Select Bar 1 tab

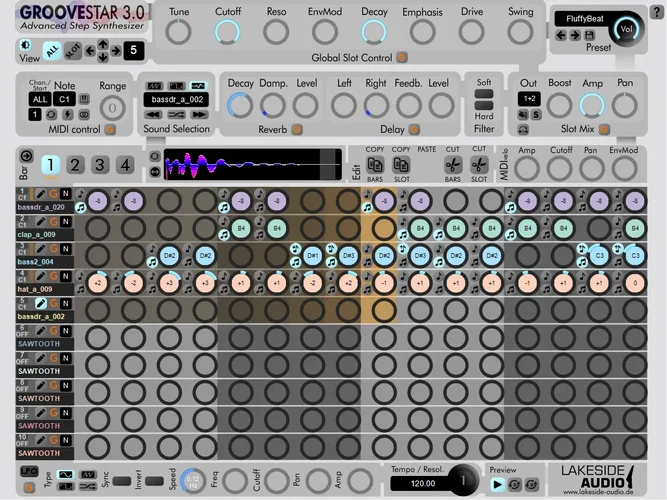tap(50, 165)
